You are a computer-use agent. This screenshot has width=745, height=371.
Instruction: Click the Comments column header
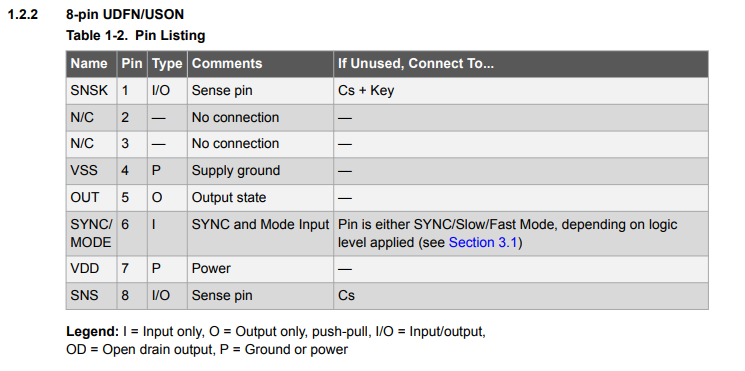(x=260, y=64)
